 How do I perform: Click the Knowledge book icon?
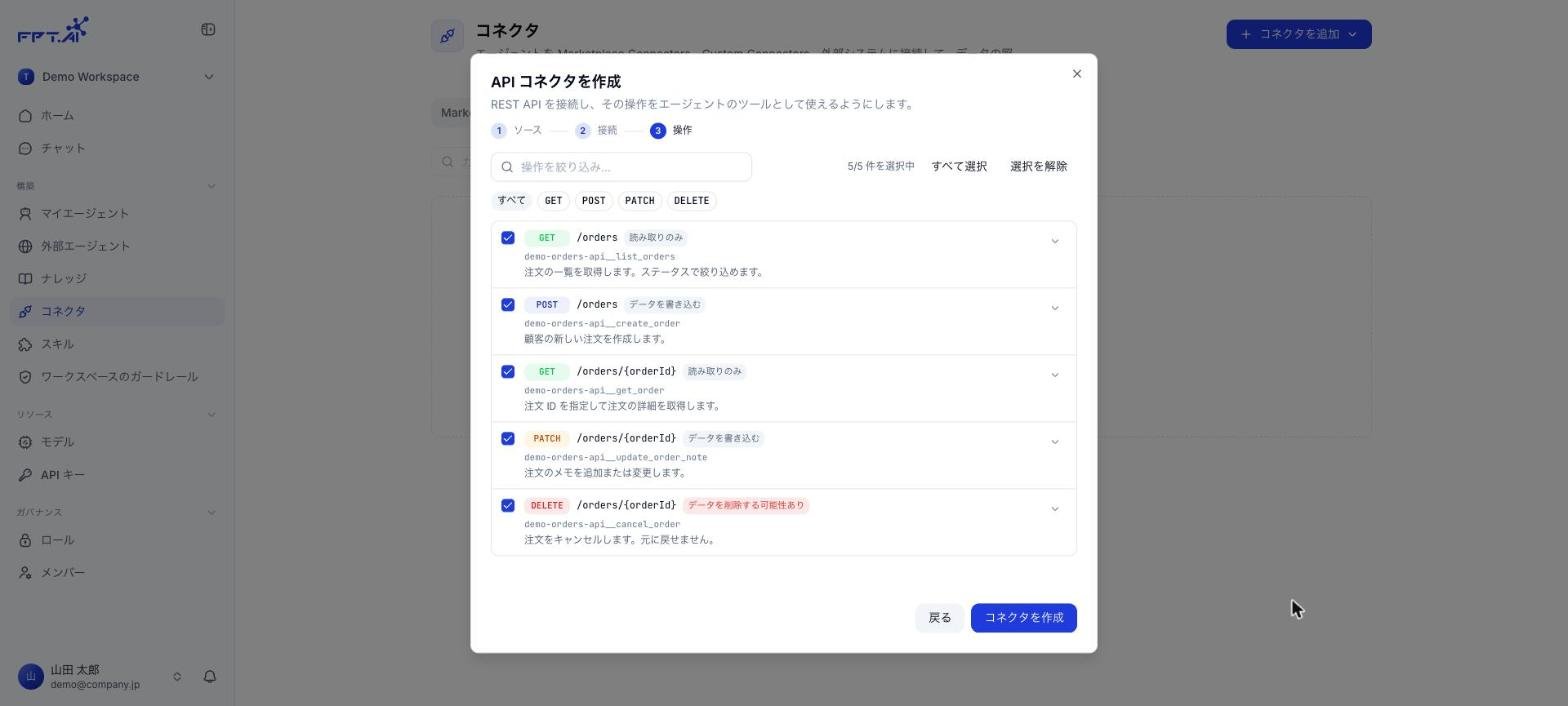pyautogui.click(x=26, y=279)
